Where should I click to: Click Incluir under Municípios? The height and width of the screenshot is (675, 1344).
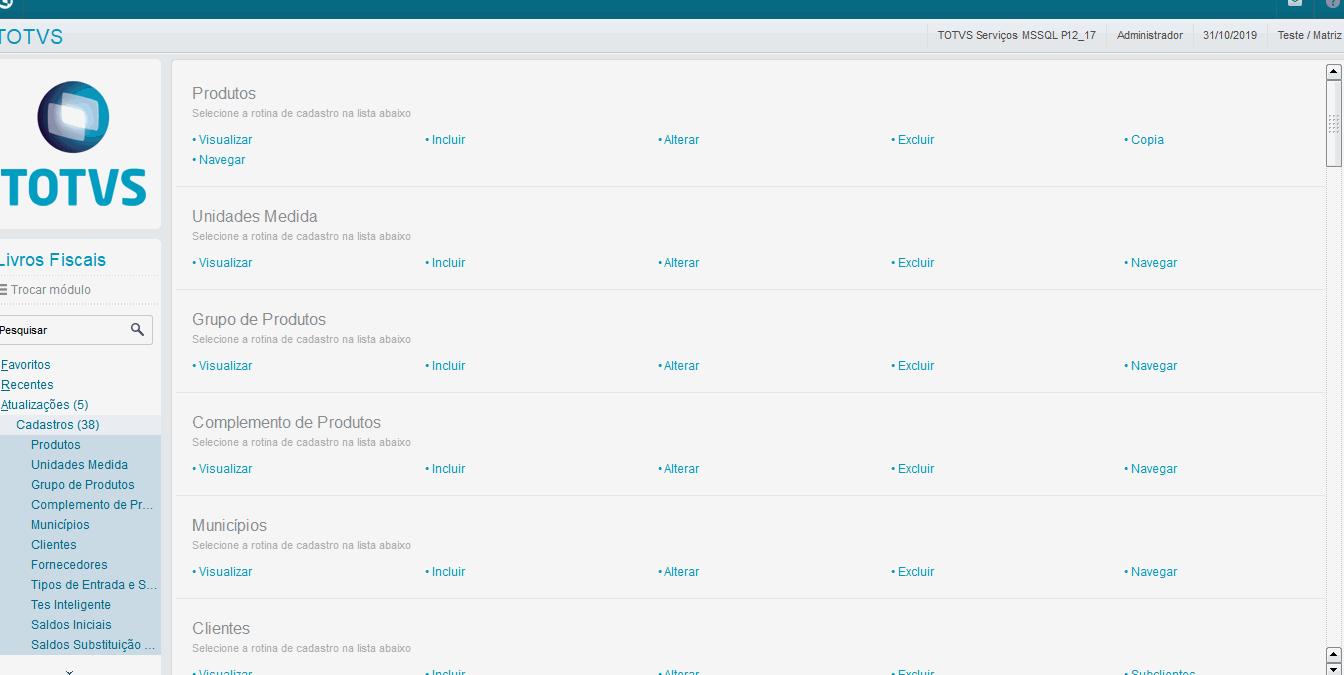coord(448,572)
